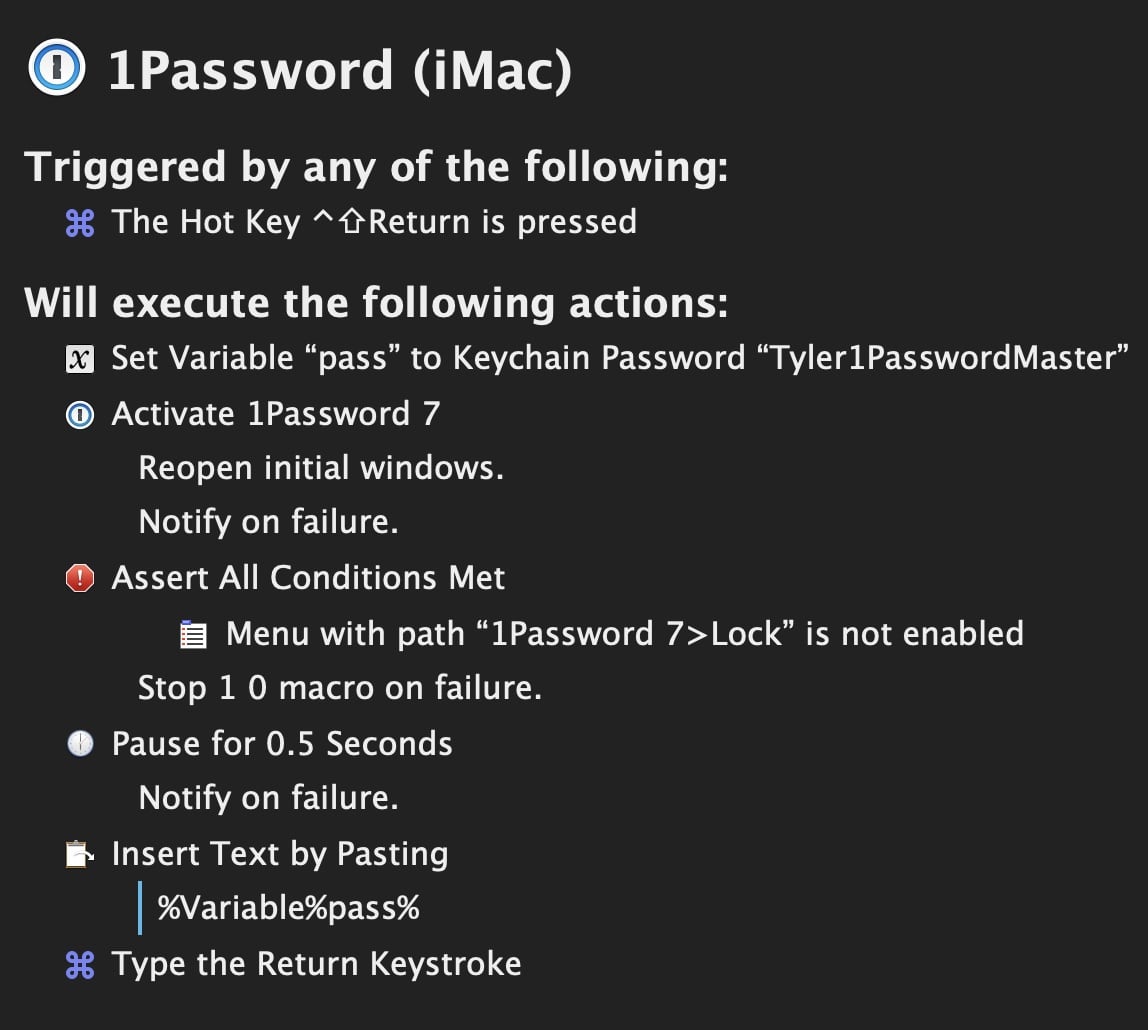Viewport: 1148px width, 1030px height.
Task: Click the "1Password 7>Lock" menu condition
Action: click(x=624, y=634)
